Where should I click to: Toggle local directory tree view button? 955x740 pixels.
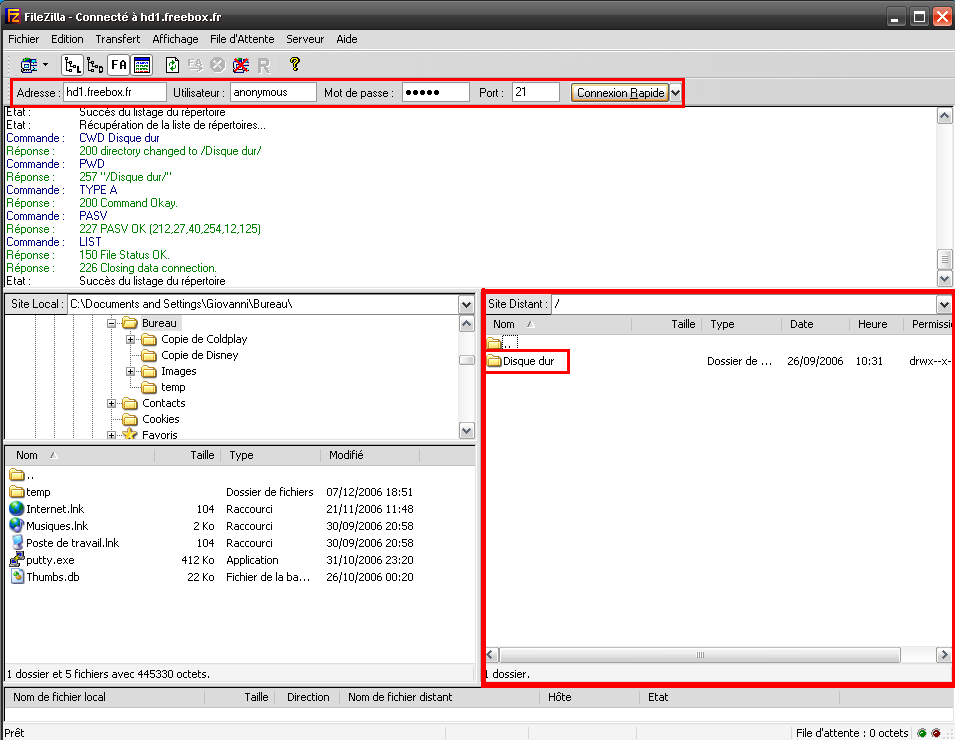(72, 65)
